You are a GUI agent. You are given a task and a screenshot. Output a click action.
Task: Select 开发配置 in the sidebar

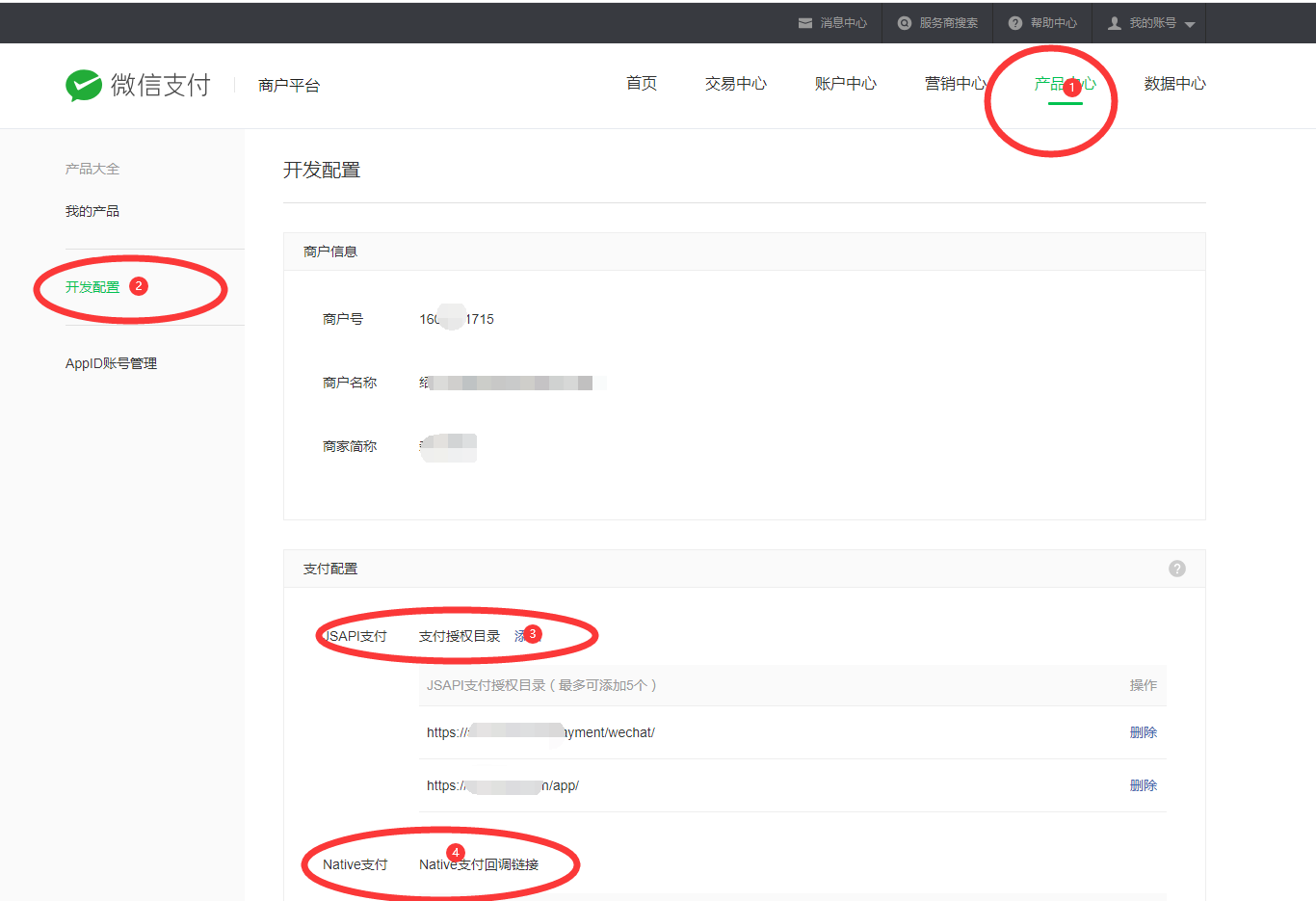[92, 287]
